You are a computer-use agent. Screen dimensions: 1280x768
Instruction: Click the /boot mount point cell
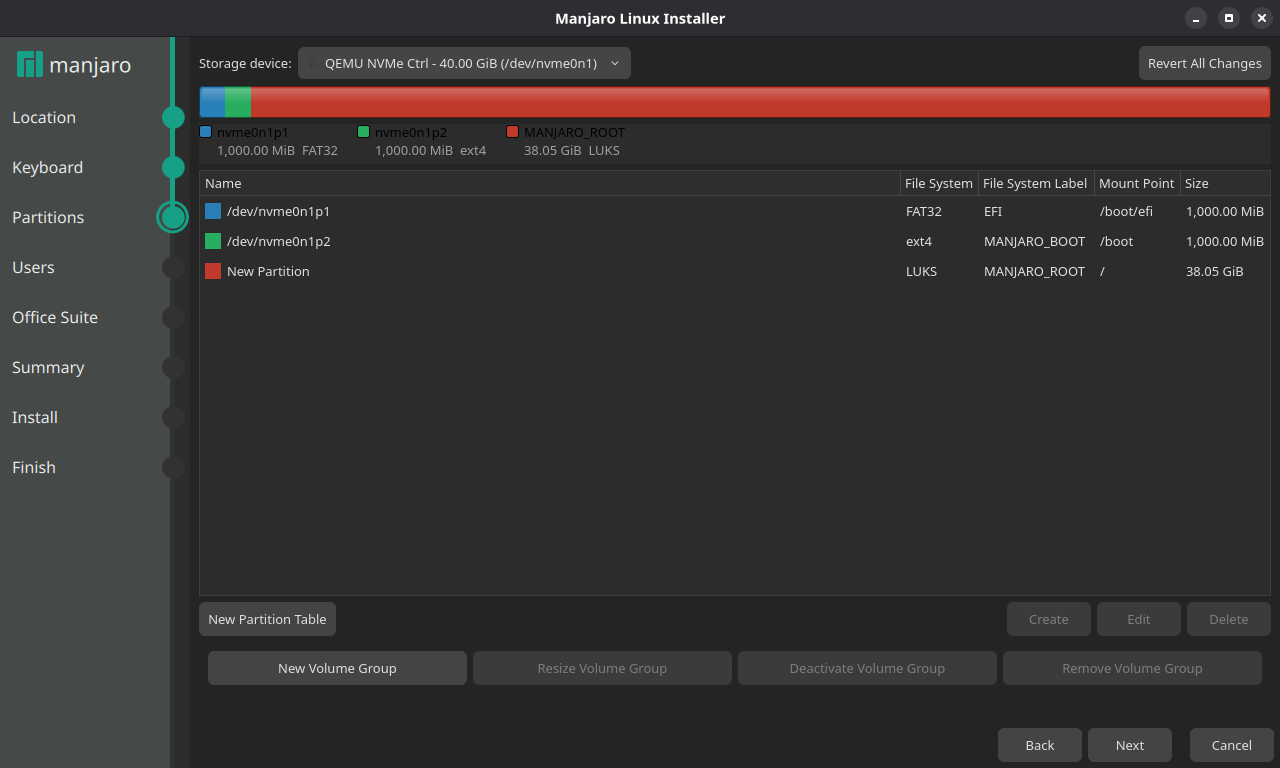pos(1116,241)
